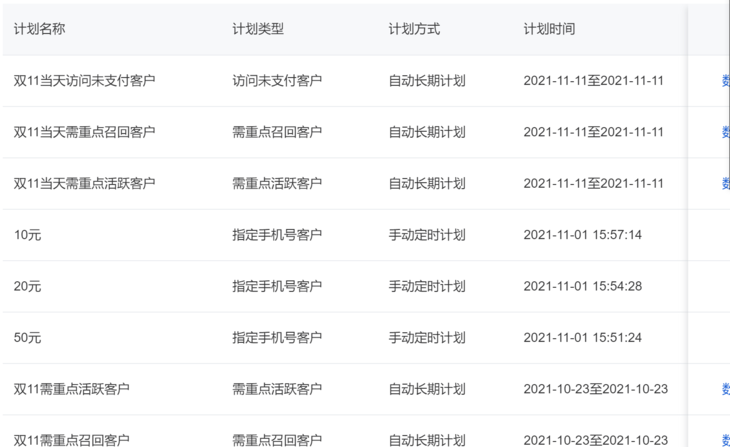
Task: Click the time 2021-11-01 15:57:14
Action: click(582, 235)
